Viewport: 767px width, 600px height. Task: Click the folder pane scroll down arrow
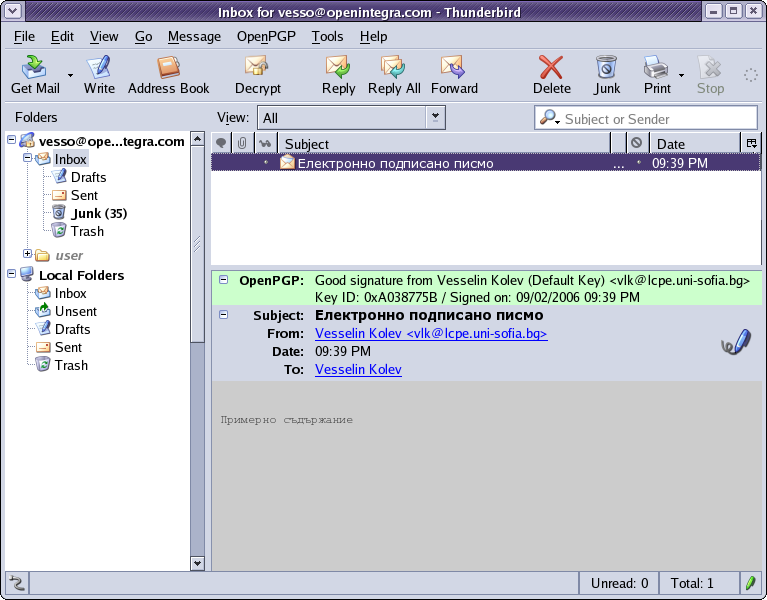tap(197, 563)
